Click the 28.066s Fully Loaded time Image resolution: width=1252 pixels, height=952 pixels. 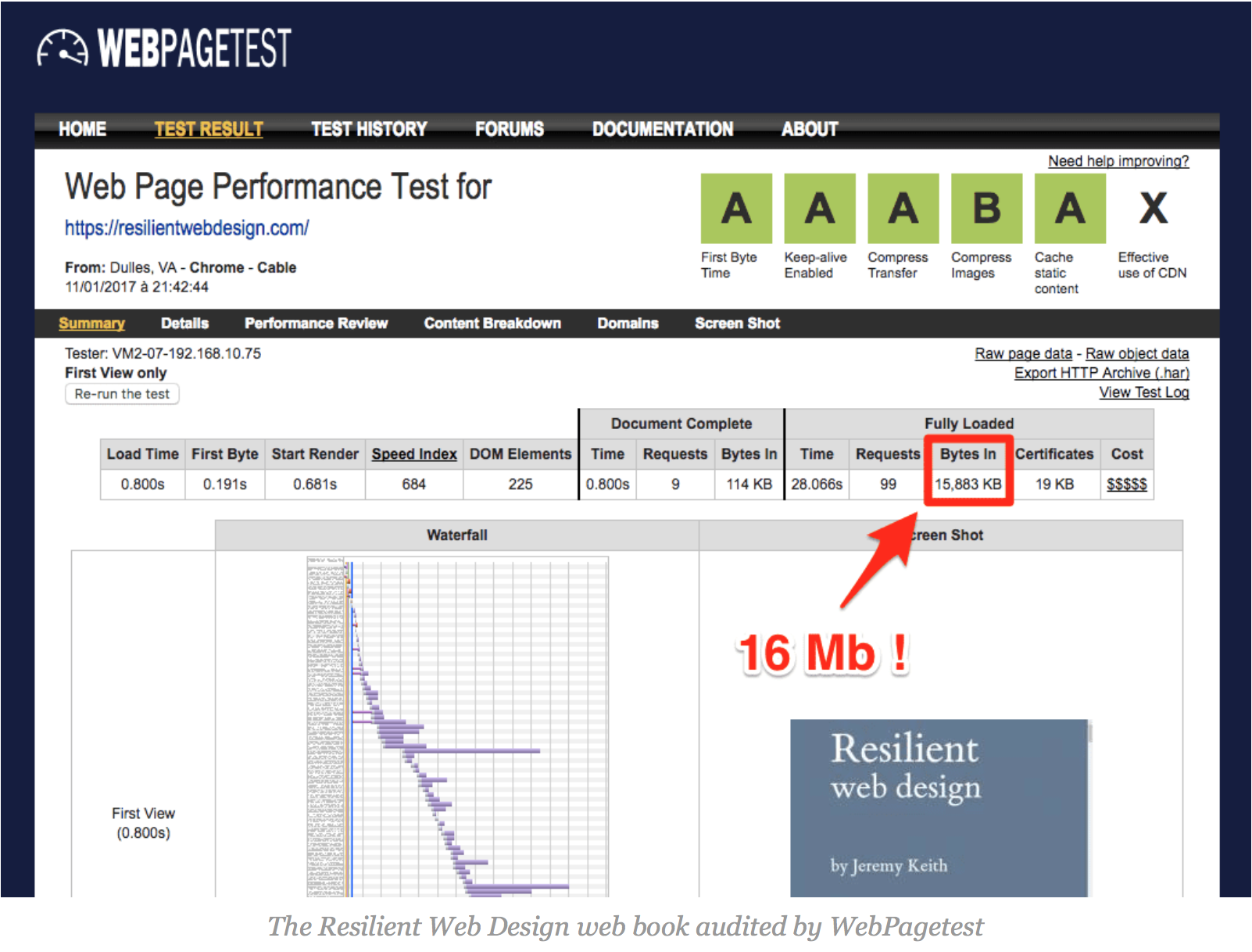pyautogui.click(x=817, y=485)
